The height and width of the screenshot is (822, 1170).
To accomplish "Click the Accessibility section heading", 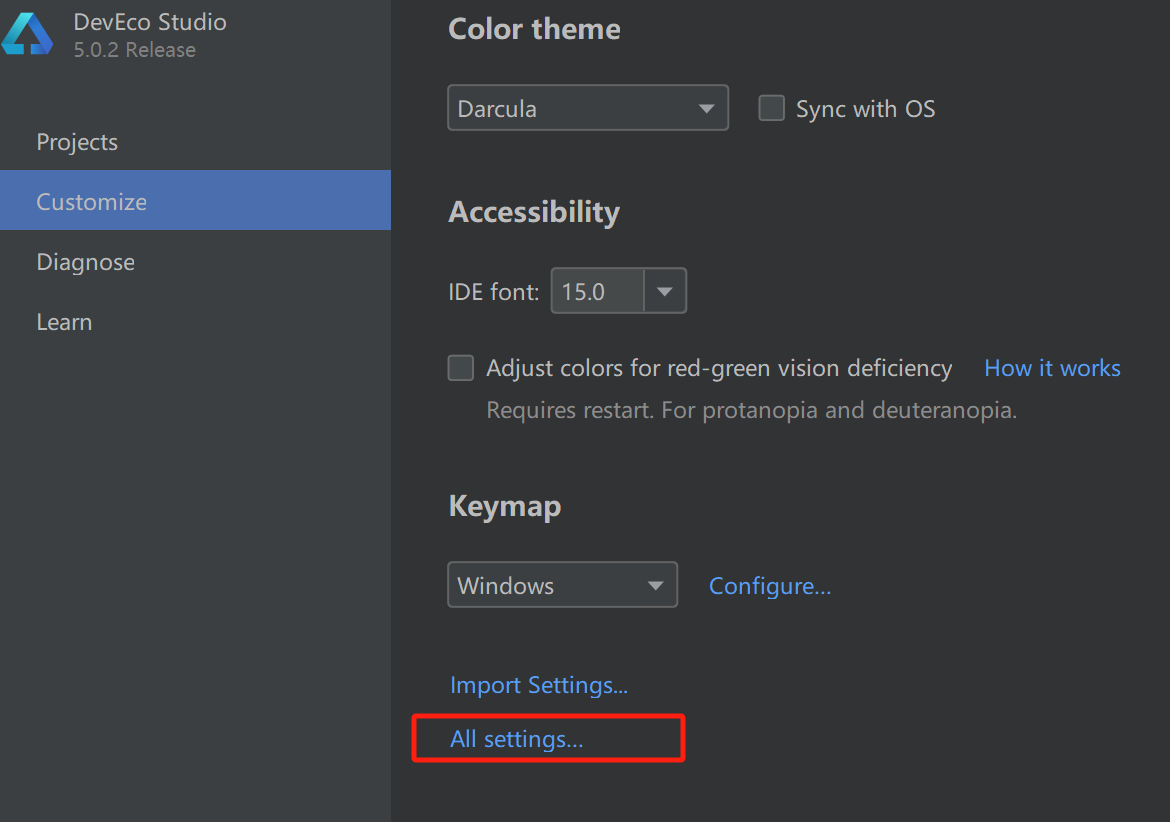I will (x=534, y=212).
